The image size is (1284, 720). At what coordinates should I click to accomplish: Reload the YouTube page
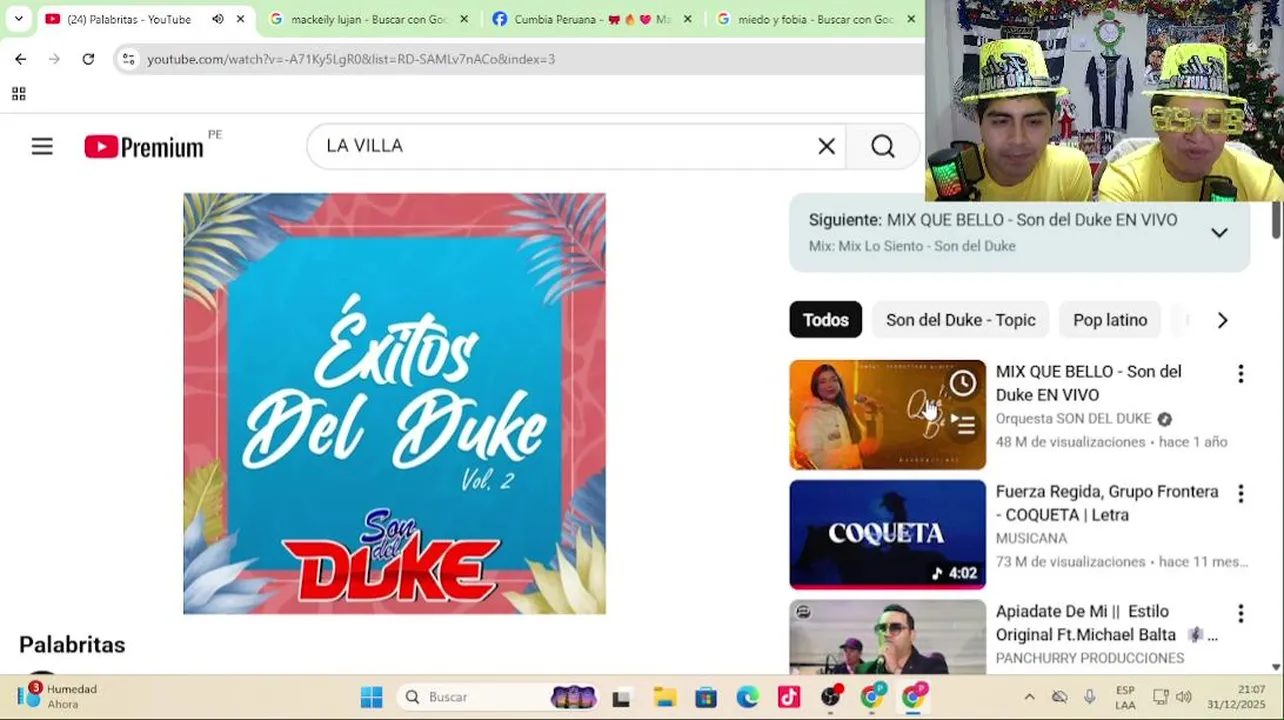[88, 59]
